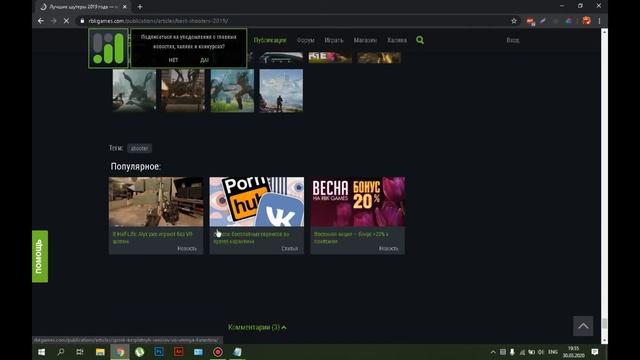This screenshot has width=640, height=360.
Task: Open the second creature screenshot thumbnail
Action: click(183, 90)
